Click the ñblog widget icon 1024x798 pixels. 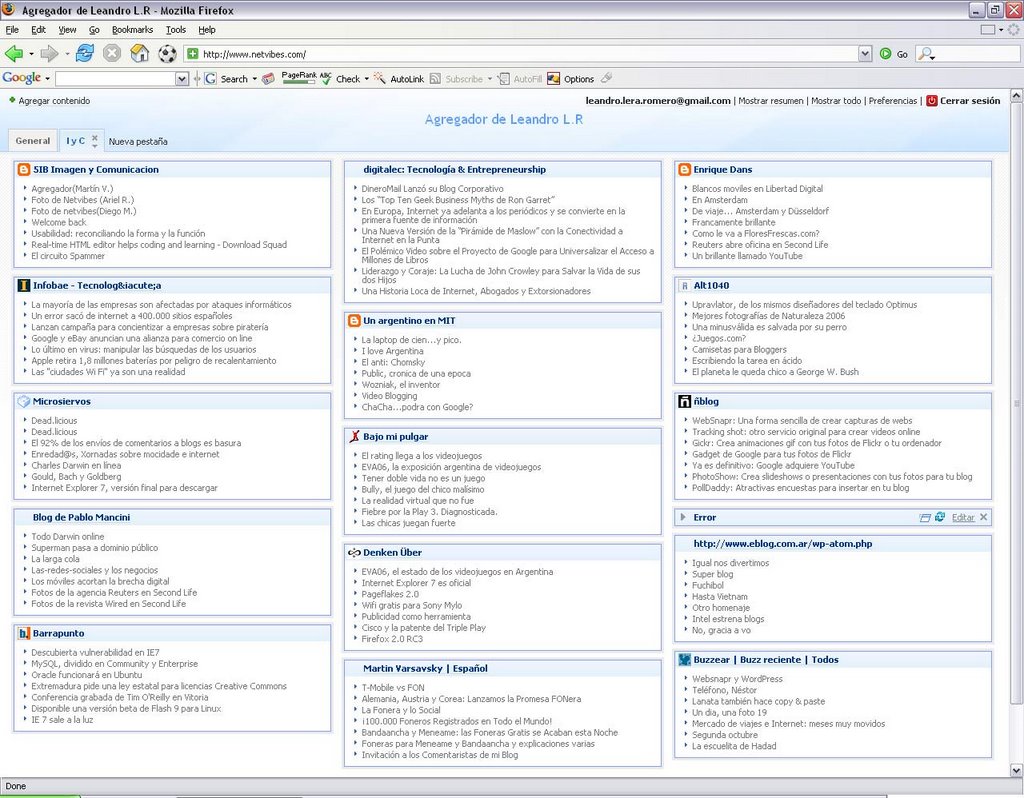coord(684,402)
